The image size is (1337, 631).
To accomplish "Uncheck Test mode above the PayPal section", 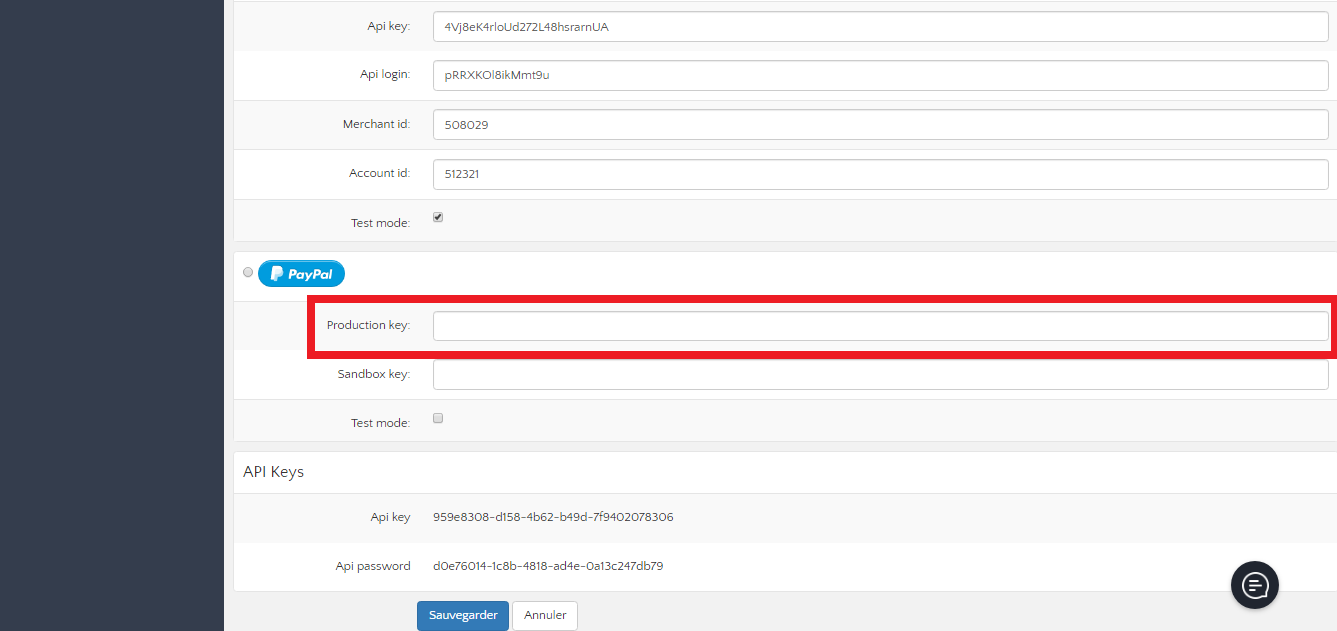I will click(438, 218).
